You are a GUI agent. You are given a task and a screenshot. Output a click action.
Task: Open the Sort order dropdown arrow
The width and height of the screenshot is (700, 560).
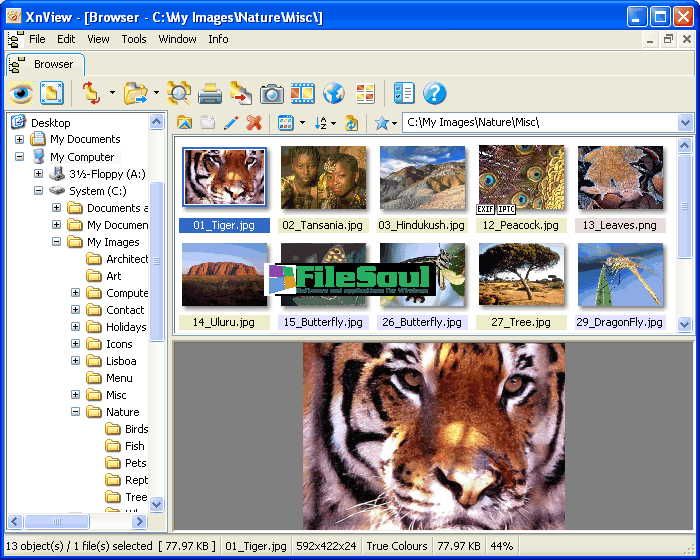pyautogui.click(x=333, y=123)
